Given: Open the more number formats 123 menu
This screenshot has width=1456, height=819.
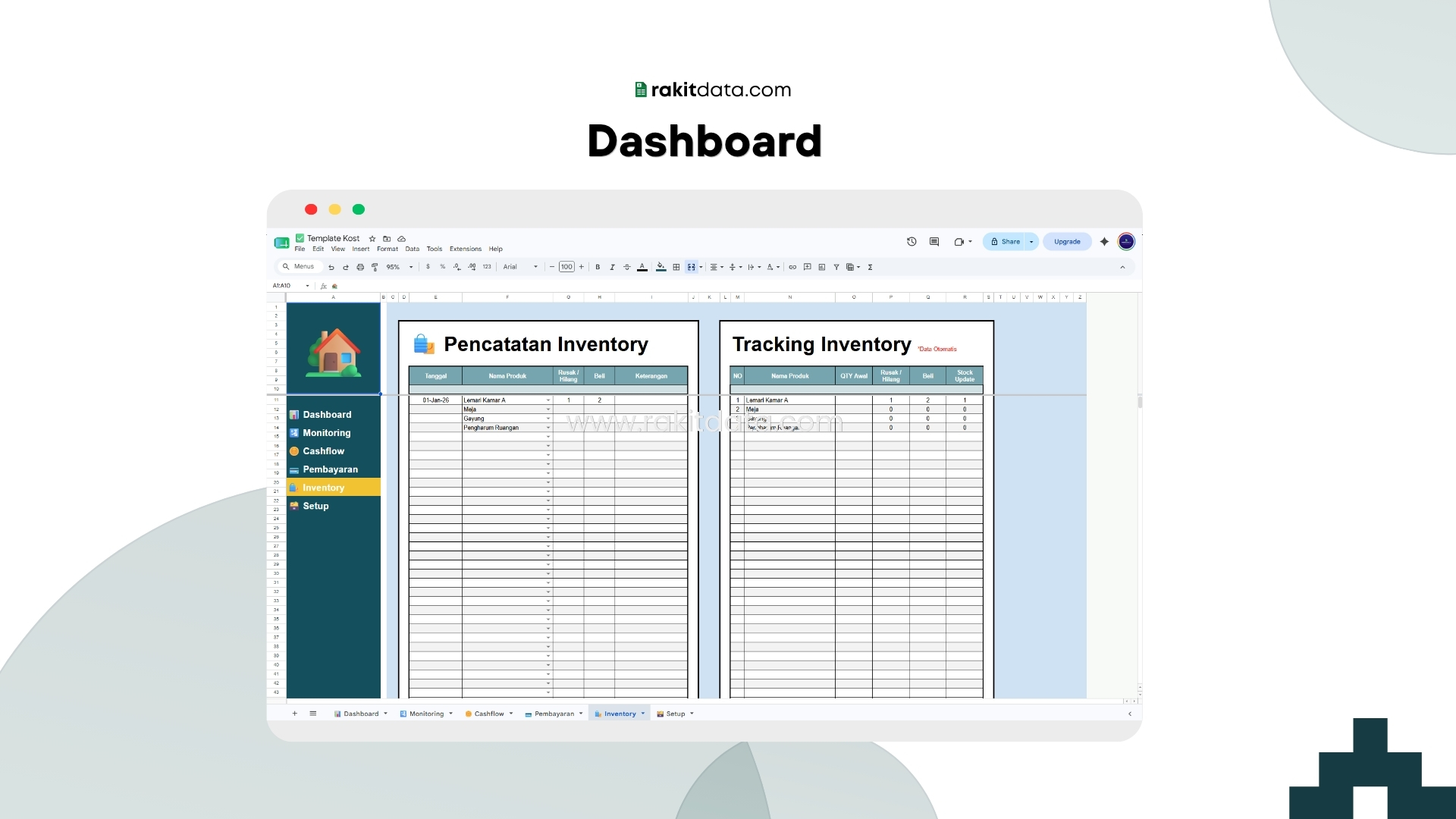Looking at the screenshot, I should (487, 267).
